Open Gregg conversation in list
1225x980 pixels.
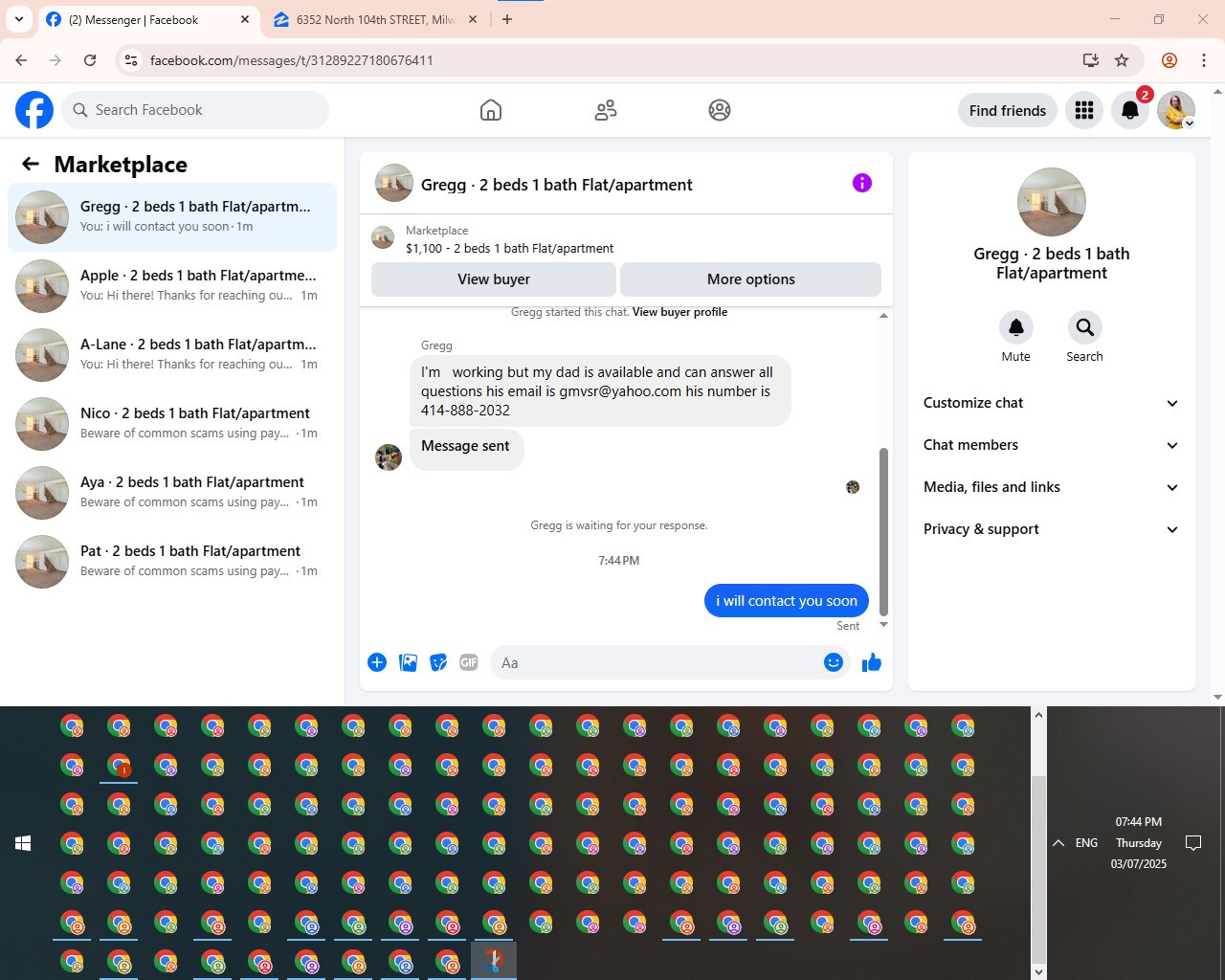(172, 217)
